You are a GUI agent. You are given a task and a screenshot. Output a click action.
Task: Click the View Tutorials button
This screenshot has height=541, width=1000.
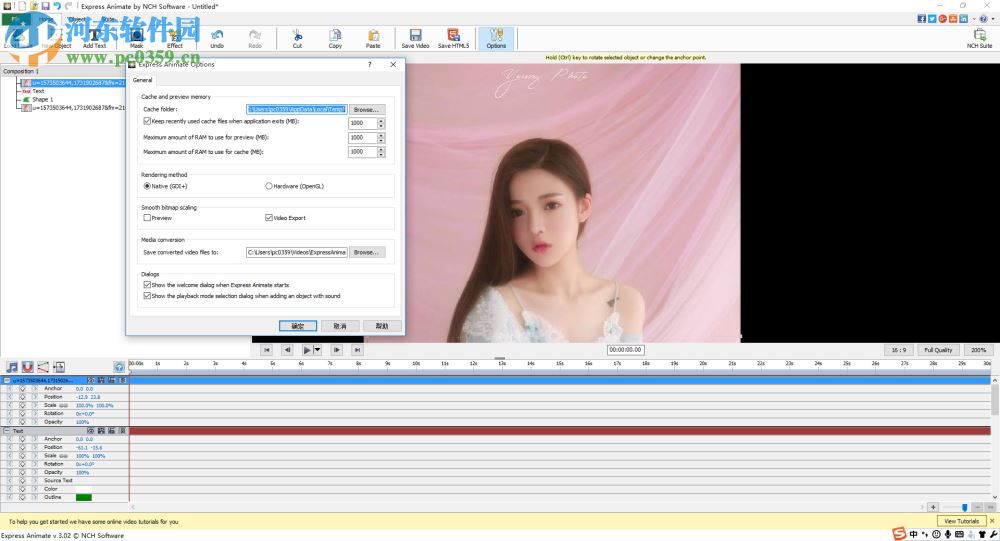(962, 521)
